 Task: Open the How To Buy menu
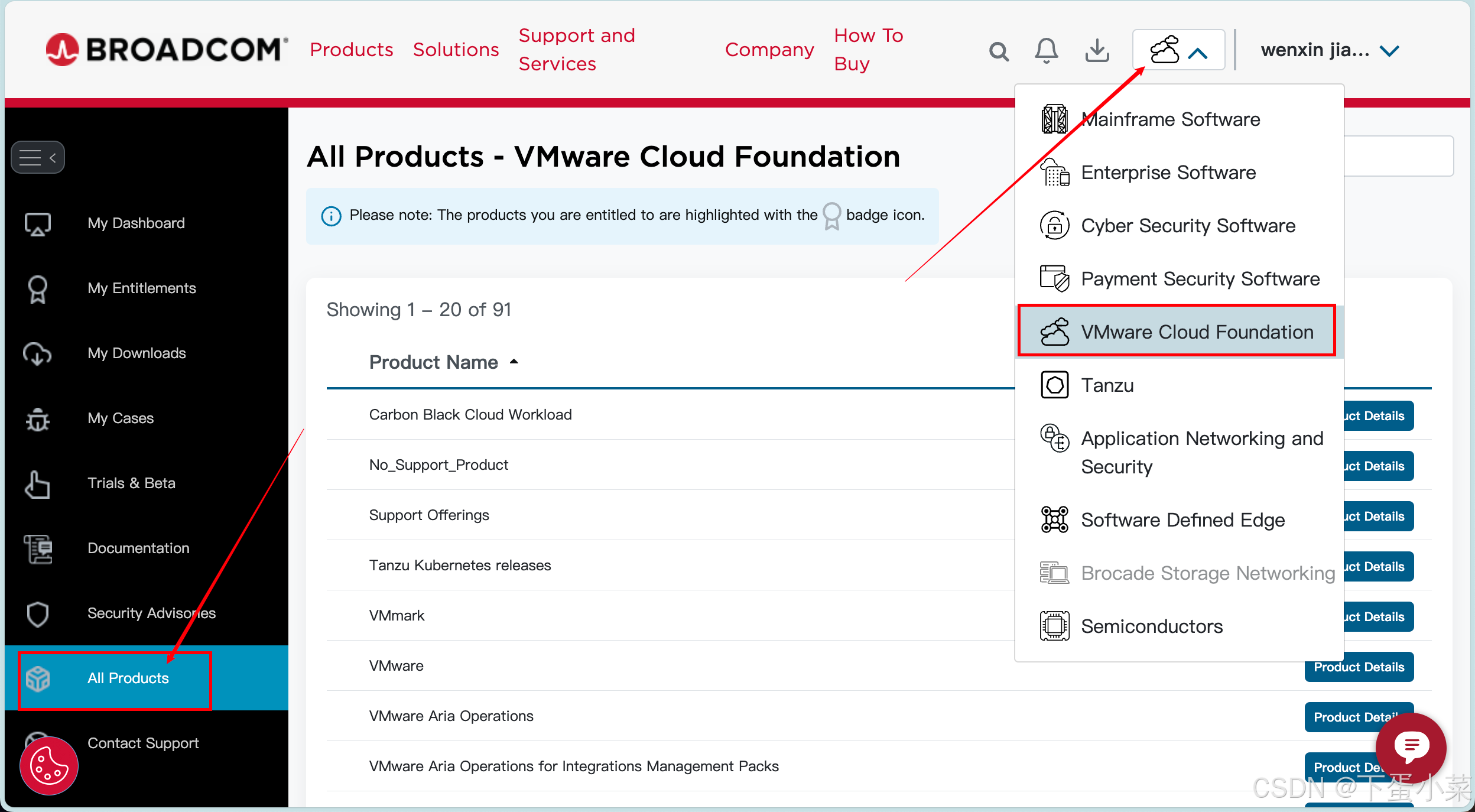click(869, 50)
